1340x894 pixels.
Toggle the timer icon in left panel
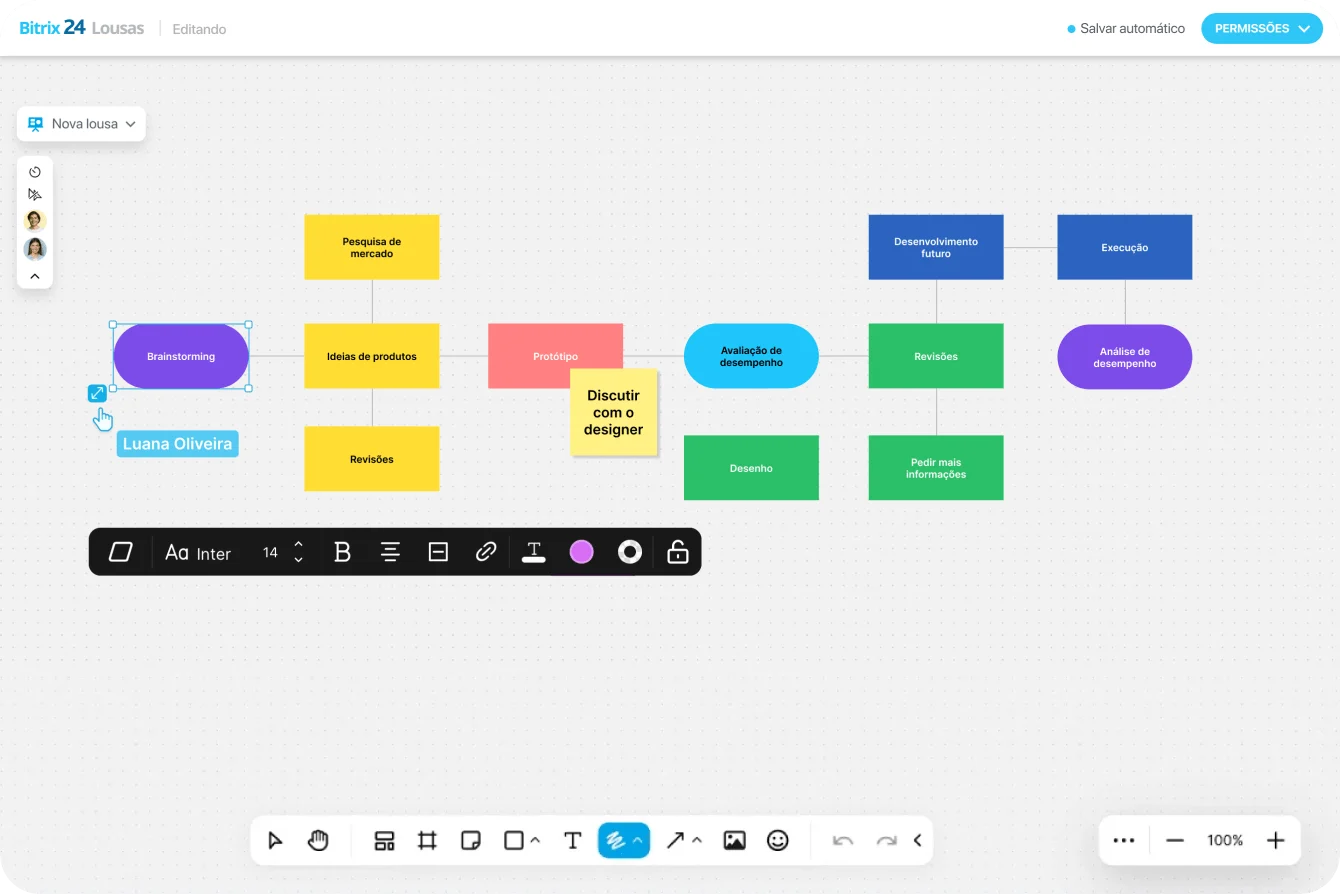(35, 172)
